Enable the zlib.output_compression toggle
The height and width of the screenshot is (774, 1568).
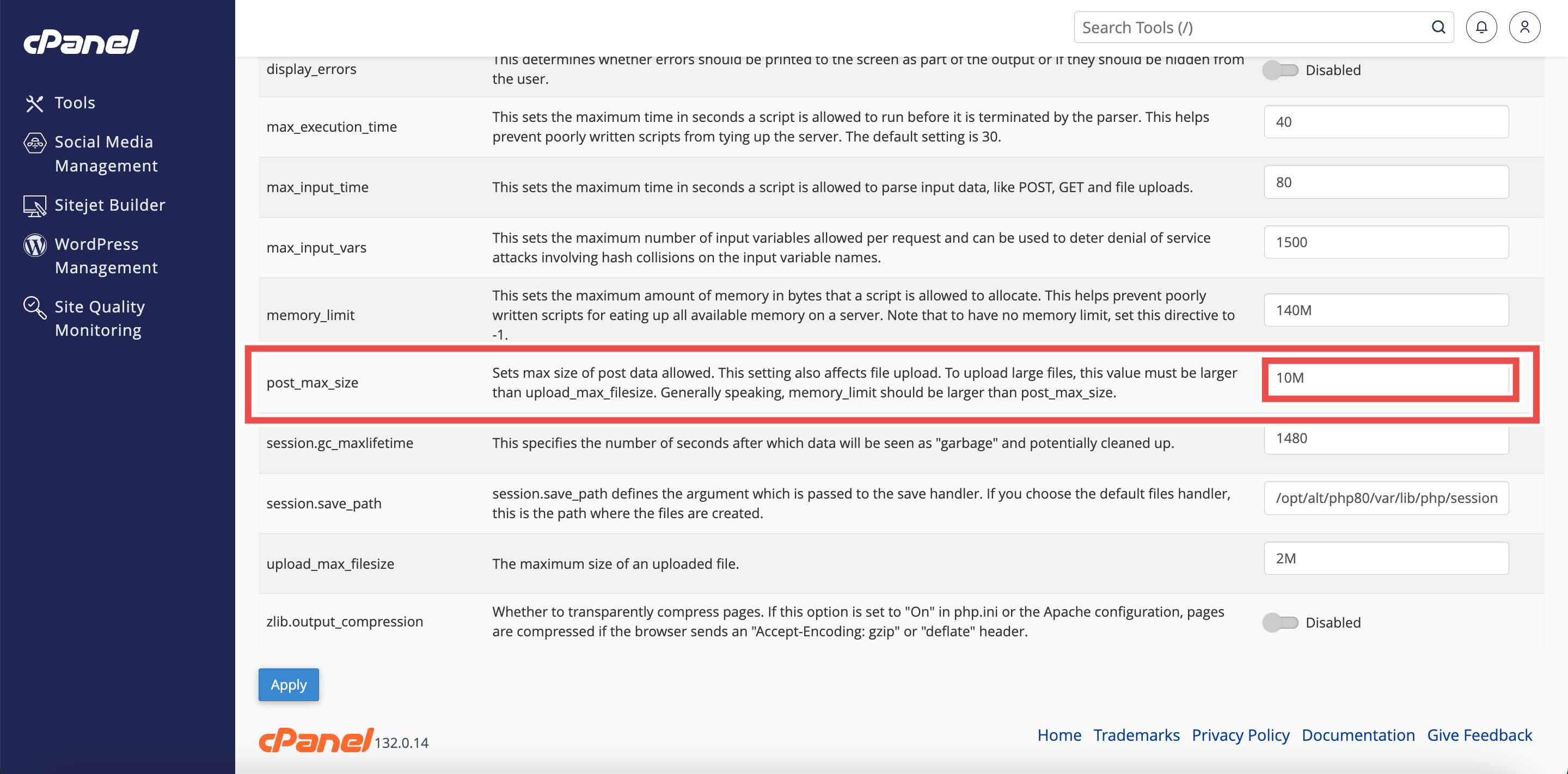(1280, 623)
